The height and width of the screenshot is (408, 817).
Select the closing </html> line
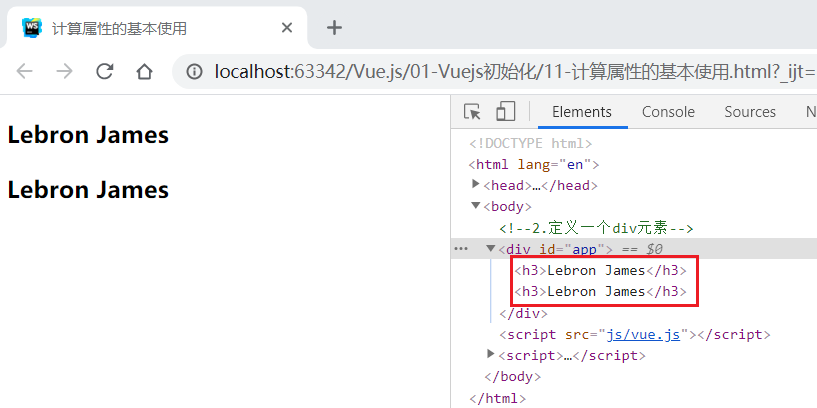[497, 399]
